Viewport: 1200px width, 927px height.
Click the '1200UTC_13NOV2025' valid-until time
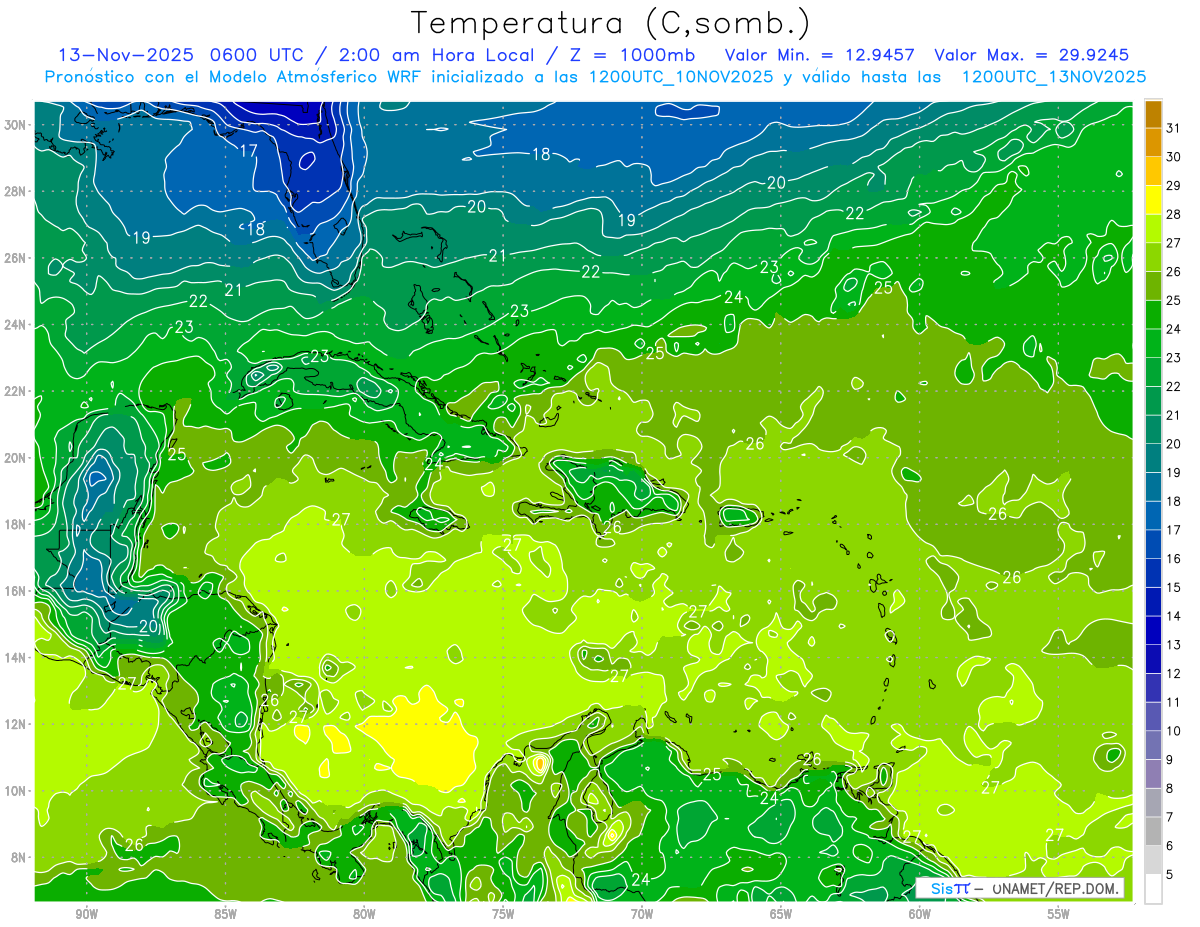pyautogui.click(x=1053, y=77)
